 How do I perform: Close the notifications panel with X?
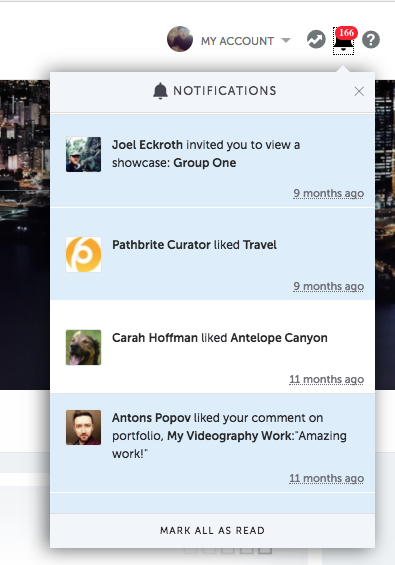[x=359, y=91]
